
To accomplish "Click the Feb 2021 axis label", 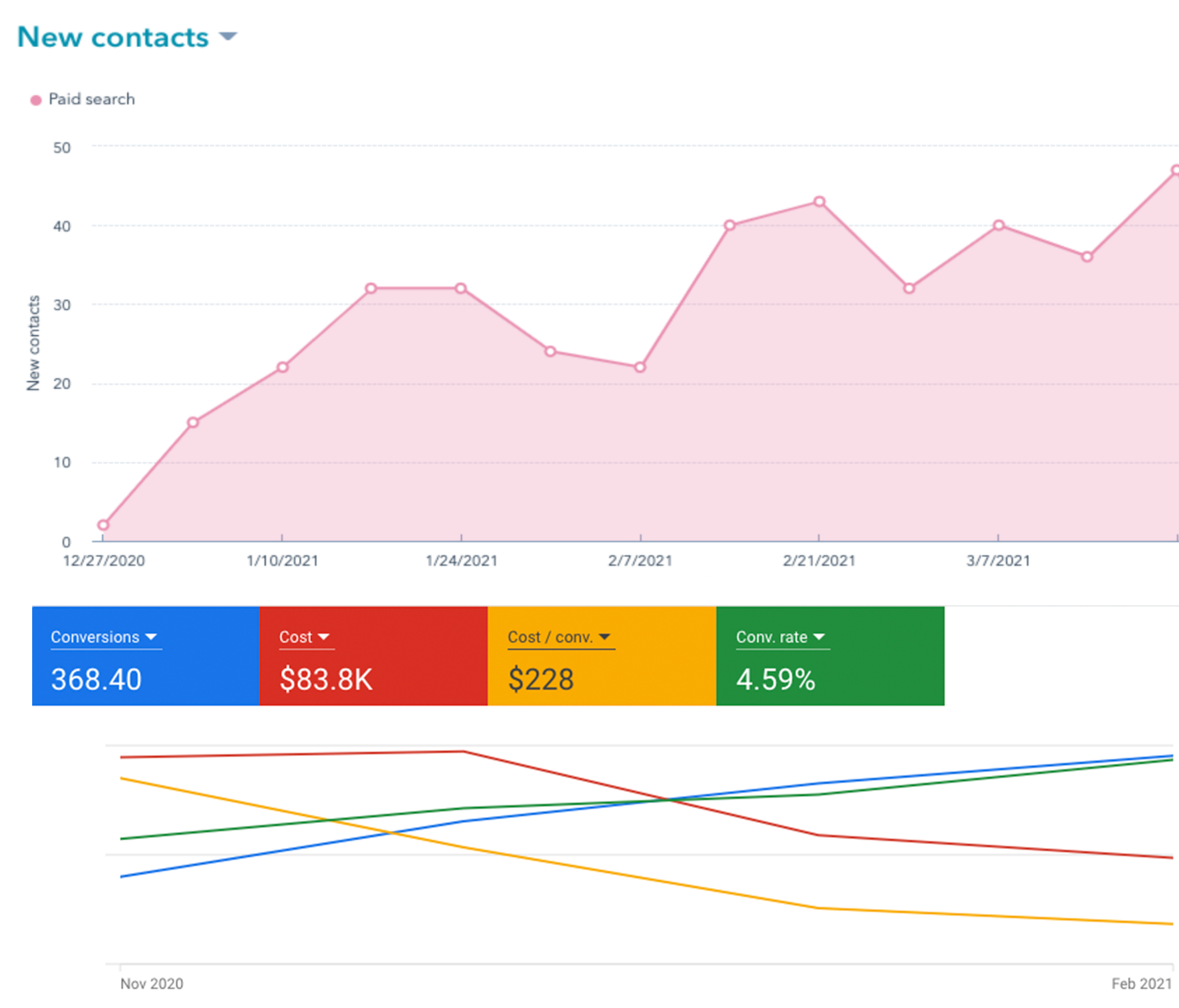I will pos(1142,984).
